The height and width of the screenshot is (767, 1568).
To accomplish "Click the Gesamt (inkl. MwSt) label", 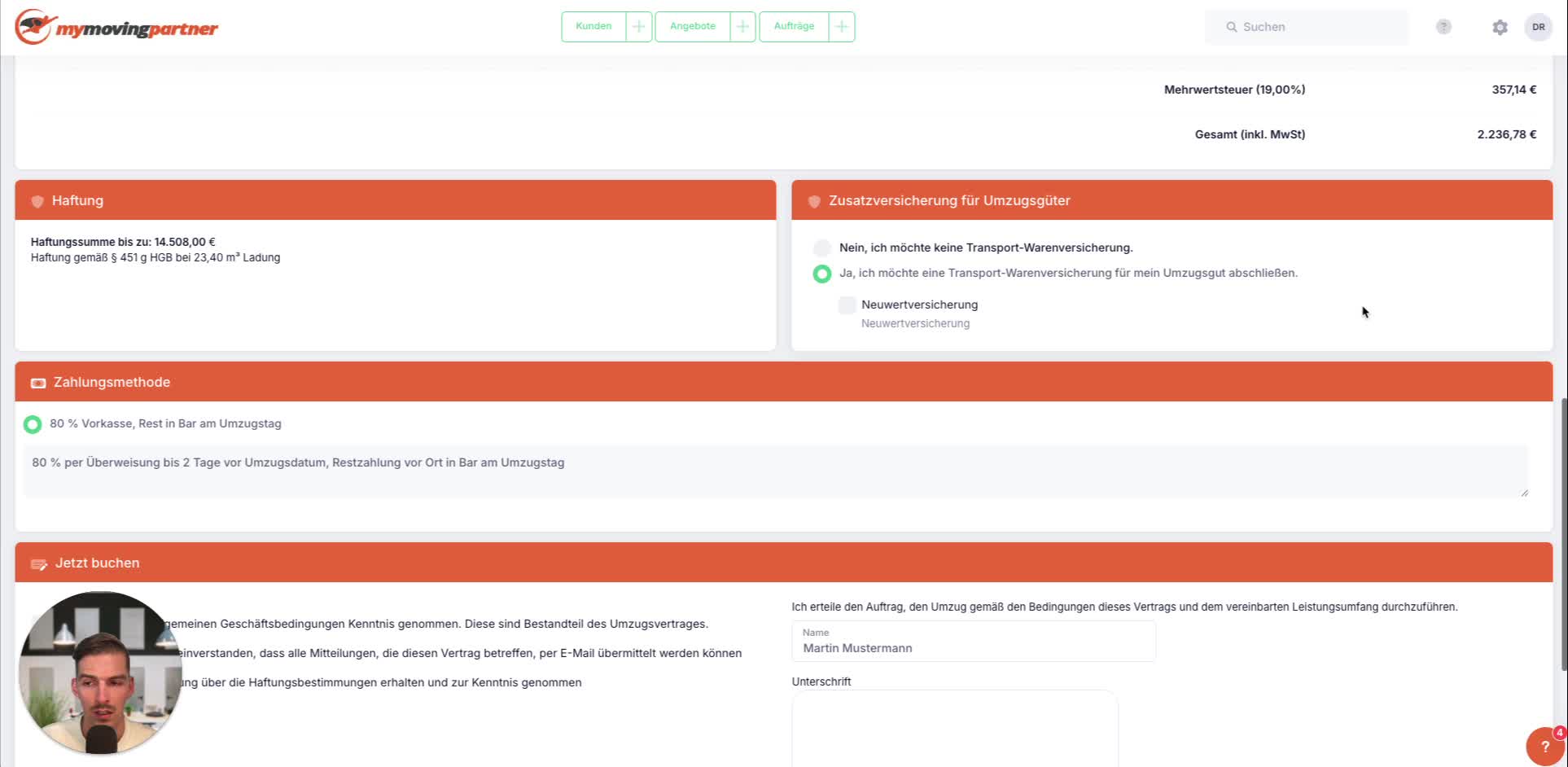I will 1250,134.
